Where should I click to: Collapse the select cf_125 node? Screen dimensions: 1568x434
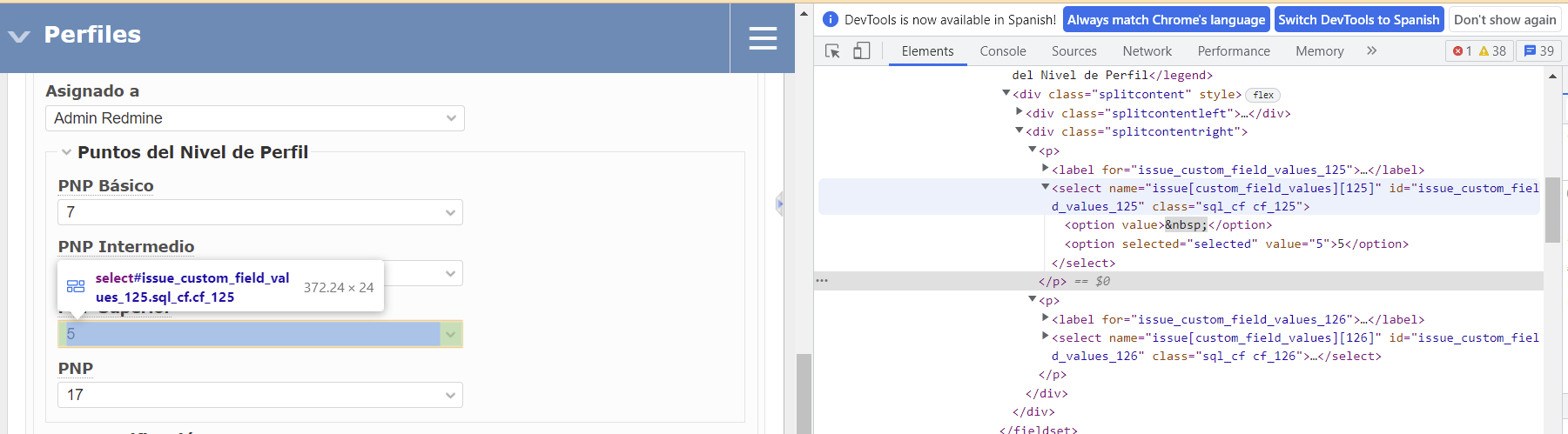click(x=1046, y=187)
